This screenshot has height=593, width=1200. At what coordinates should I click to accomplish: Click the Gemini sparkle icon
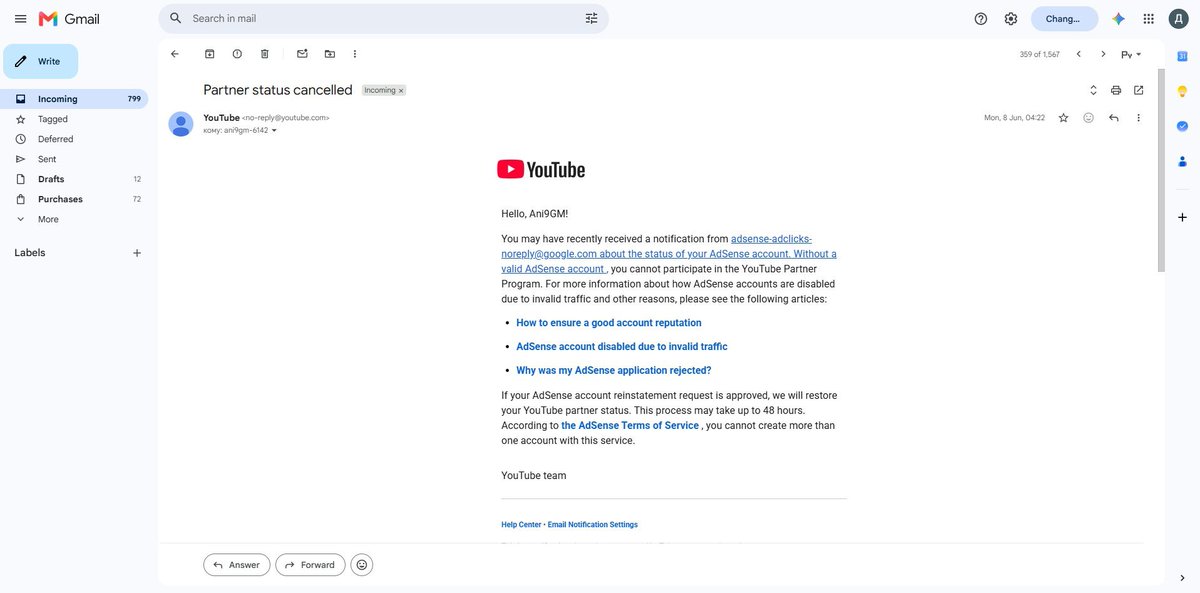coord(1119,18)
